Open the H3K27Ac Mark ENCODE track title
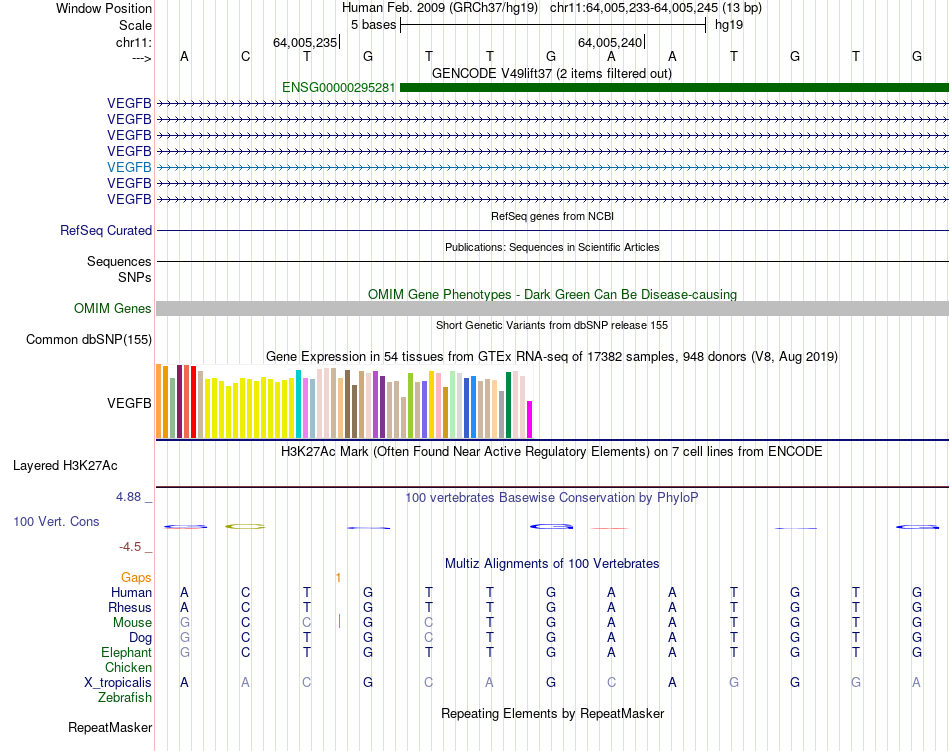The height and width of the screenshot is (751, 950). [x=552, y=452]
